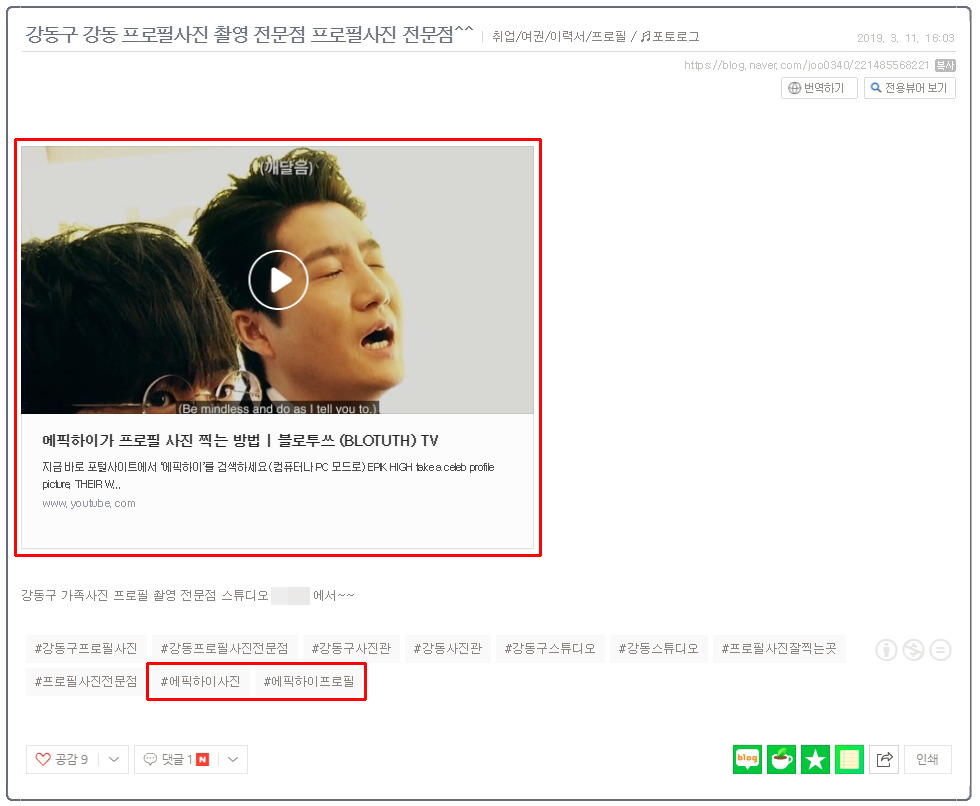980x806 pixels.
Task: Click the post date 2019. 3. 11. 16:03
Action: pyautogui.click(x=906, y=38)
